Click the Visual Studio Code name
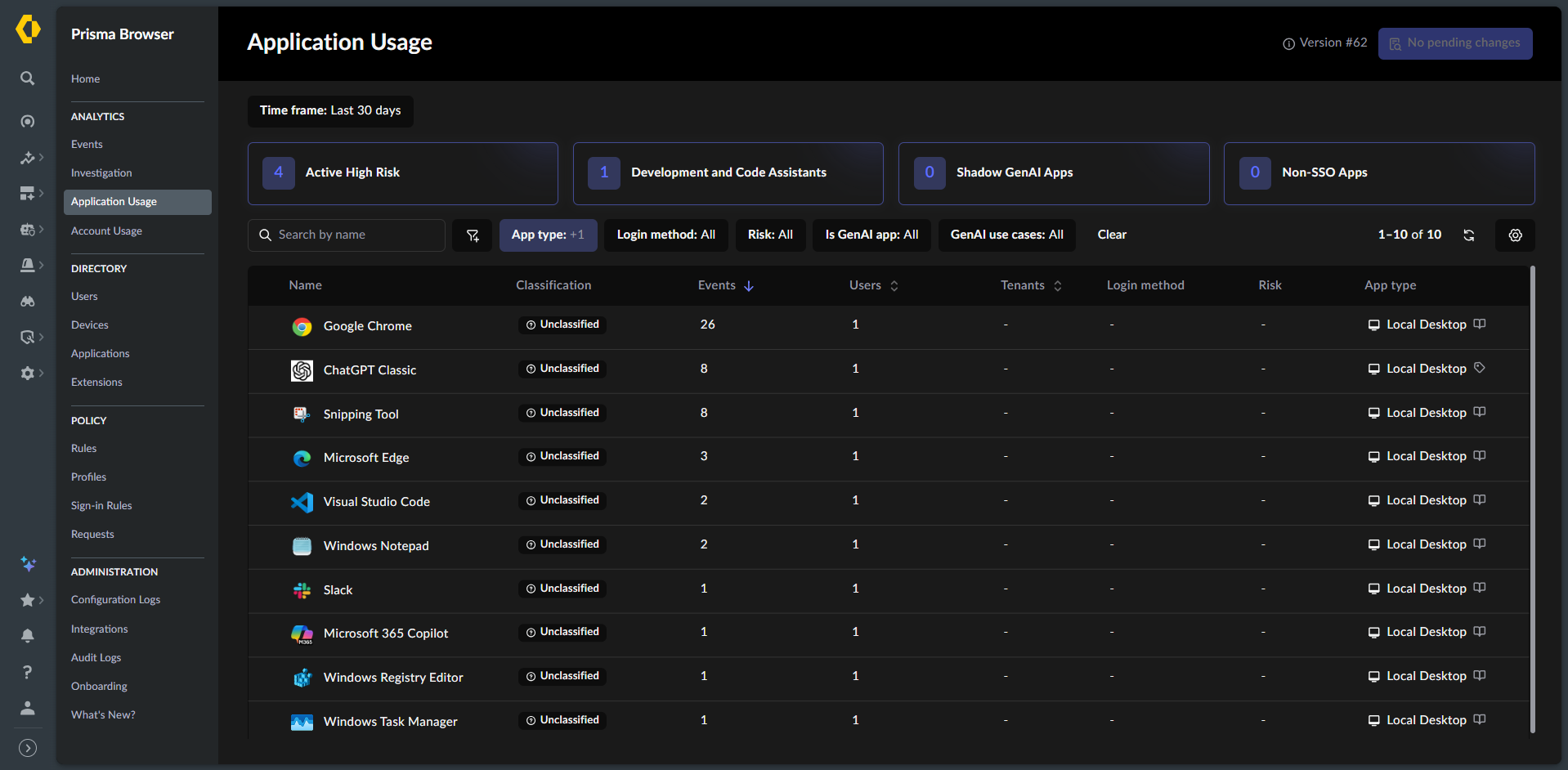The width and height of the screenshot is (1568, 770). 377,502
